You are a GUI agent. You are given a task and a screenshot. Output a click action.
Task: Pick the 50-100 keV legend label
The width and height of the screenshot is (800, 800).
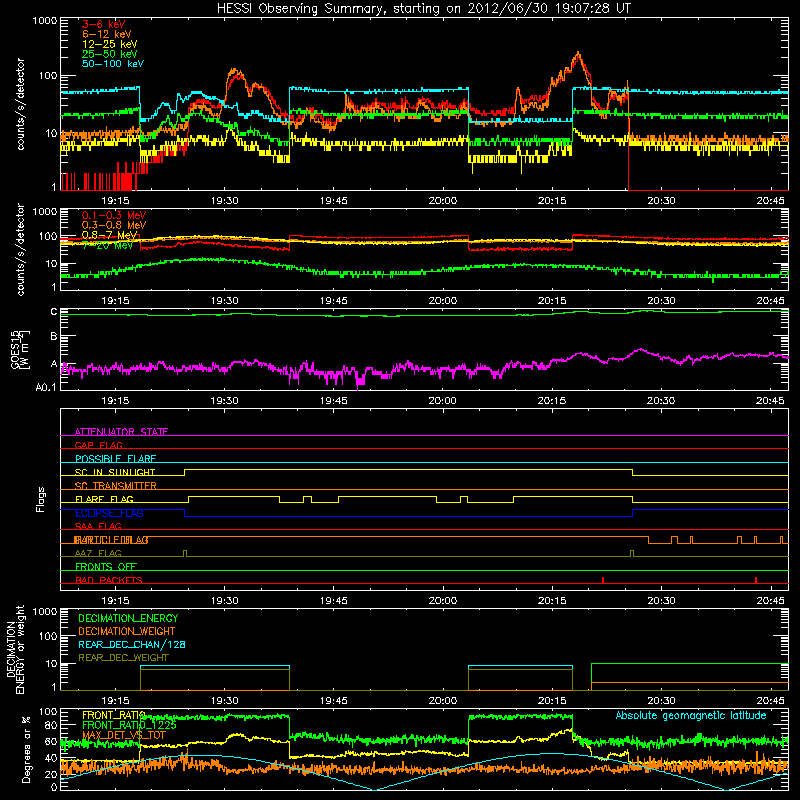[113, 64]
